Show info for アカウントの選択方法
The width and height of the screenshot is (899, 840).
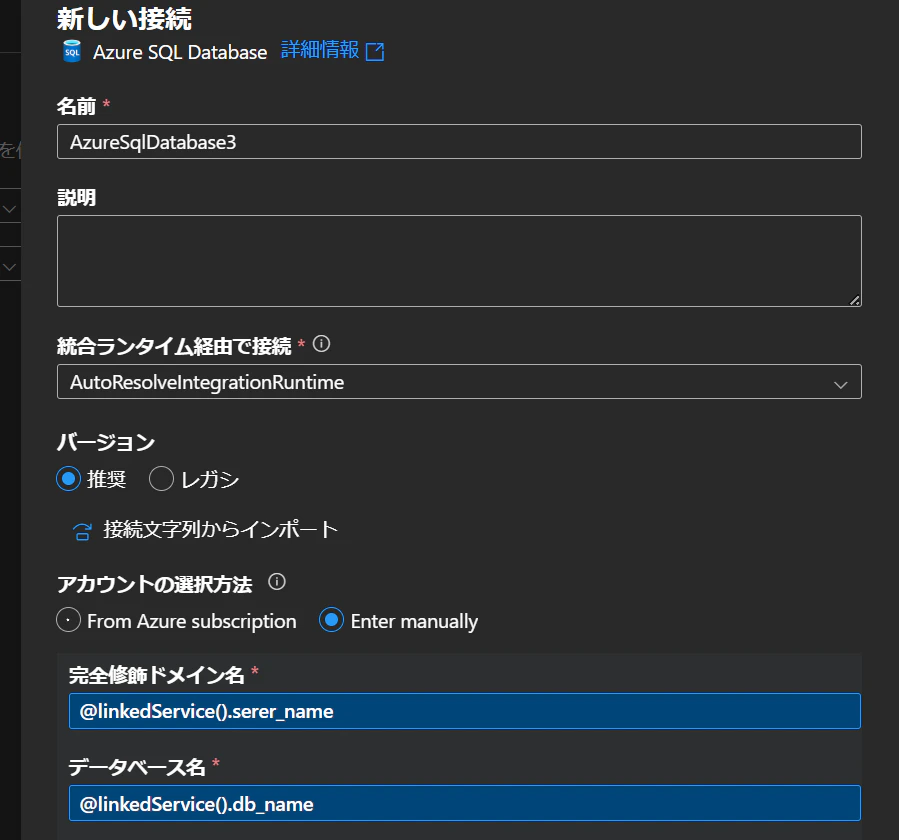(277, 582)
